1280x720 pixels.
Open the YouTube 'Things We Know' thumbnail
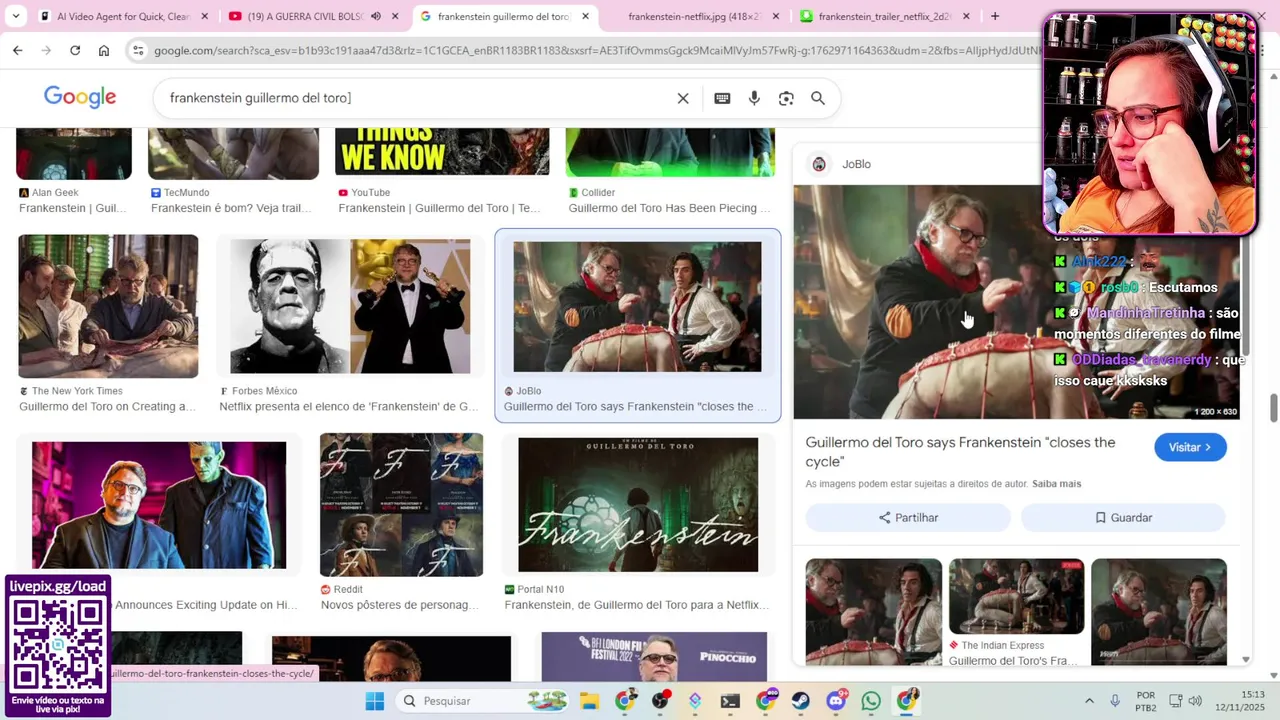point(442,152)
